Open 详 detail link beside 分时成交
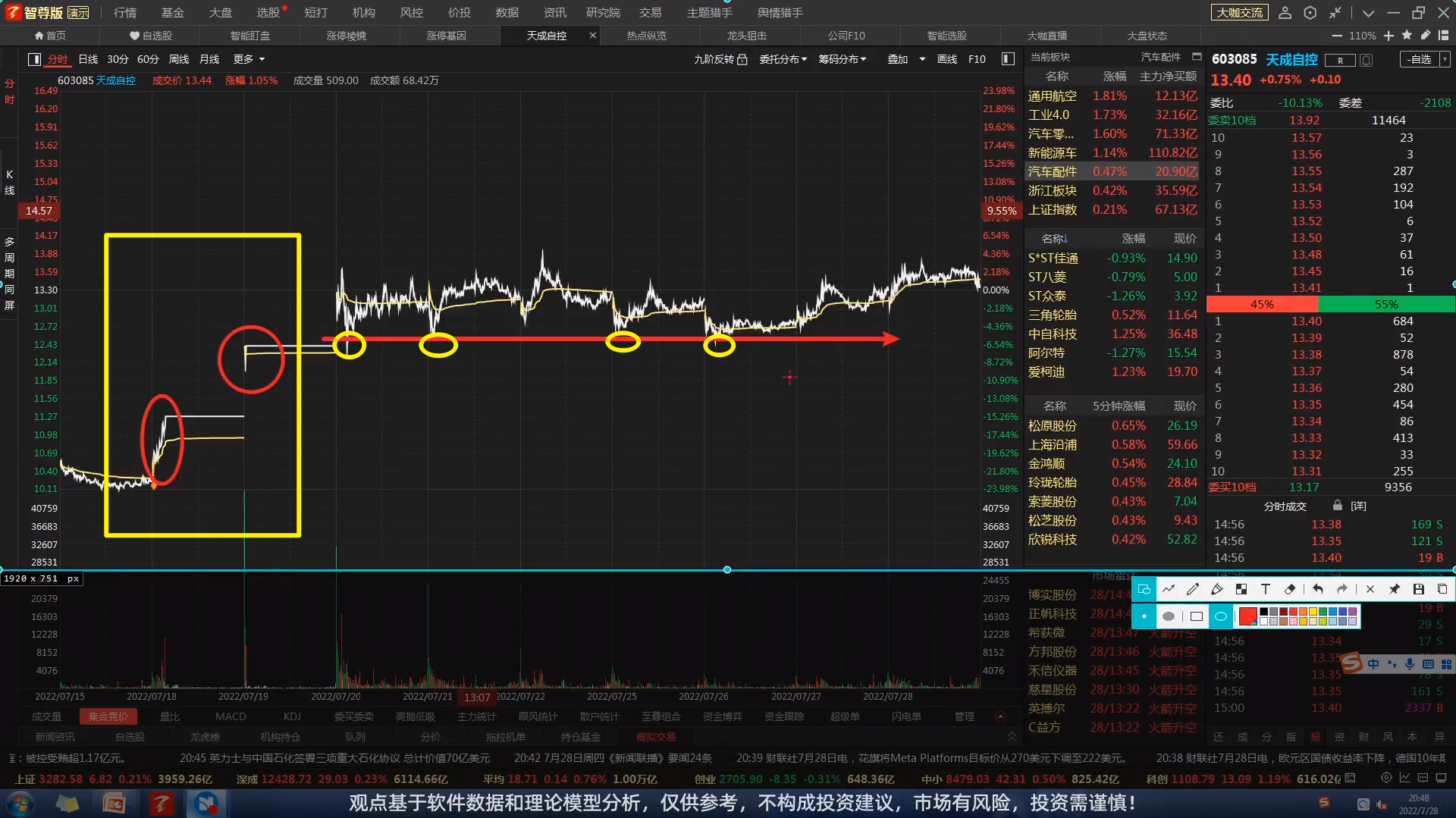 pos(1358,506)
